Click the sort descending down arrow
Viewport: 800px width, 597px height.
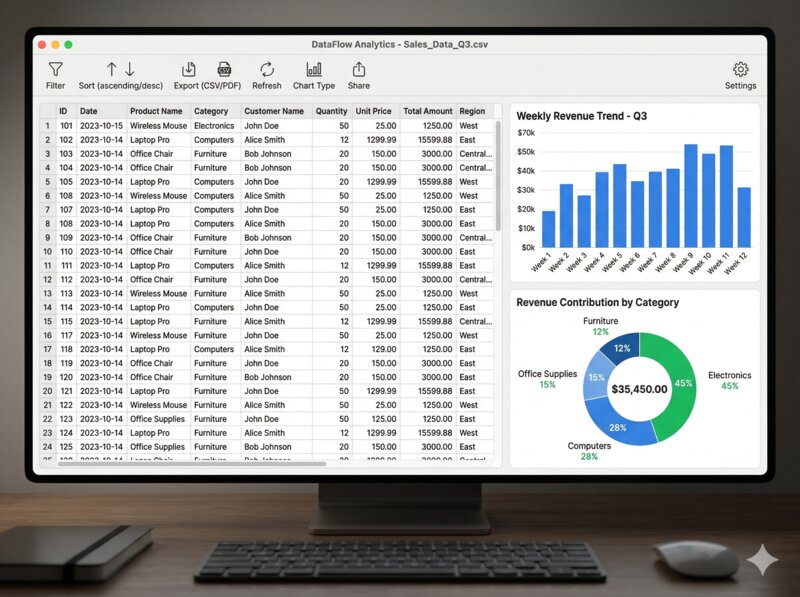click(x=130, y=69)
